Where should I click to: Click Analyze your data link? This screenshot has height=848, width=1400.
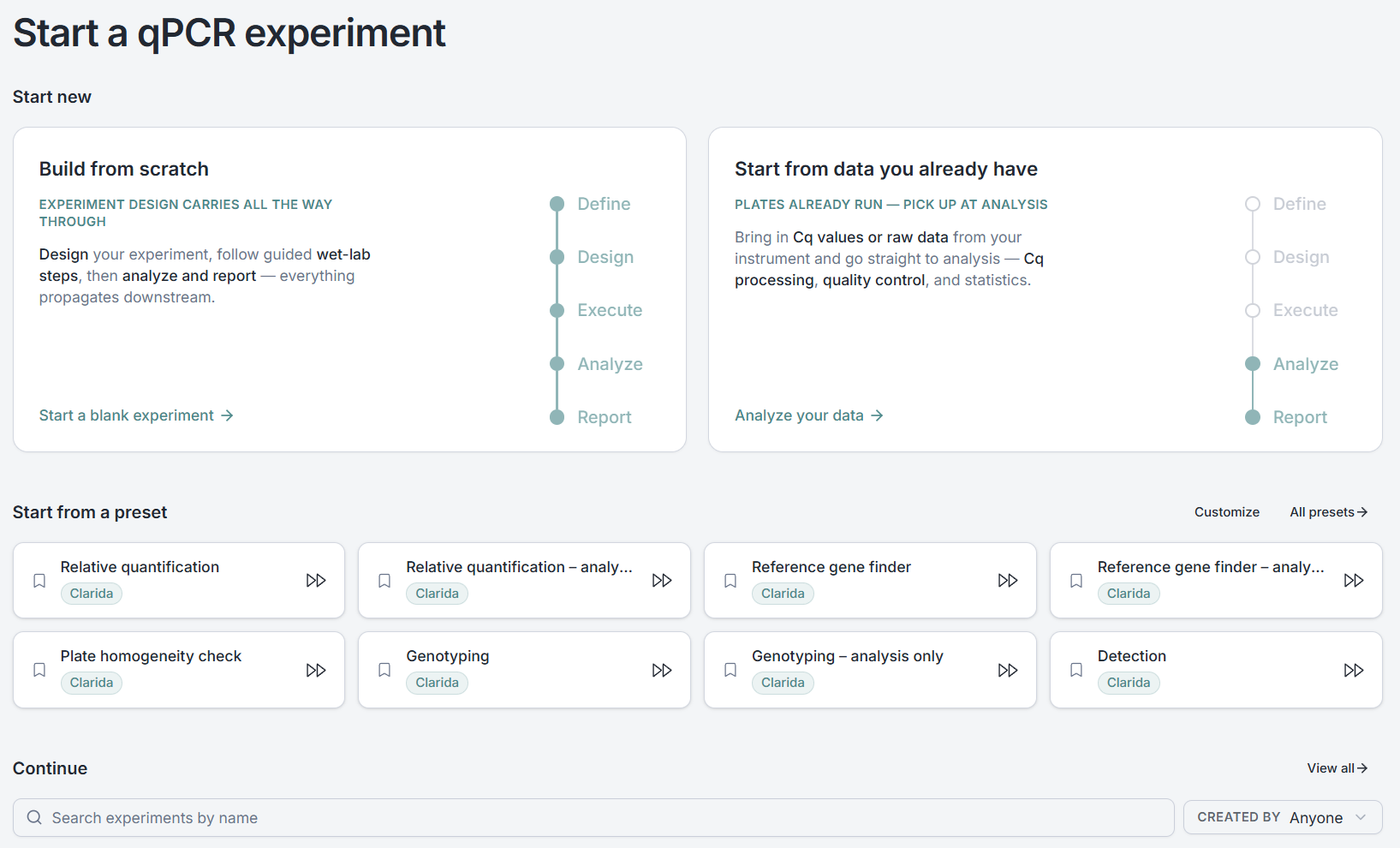click(809, 415)
